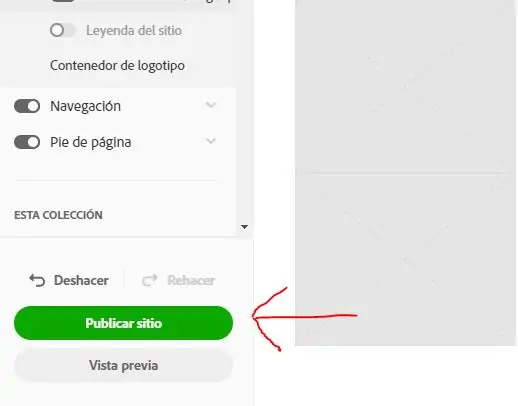
Task: Click the Deshacer text label
Action: tap(81, 280)
